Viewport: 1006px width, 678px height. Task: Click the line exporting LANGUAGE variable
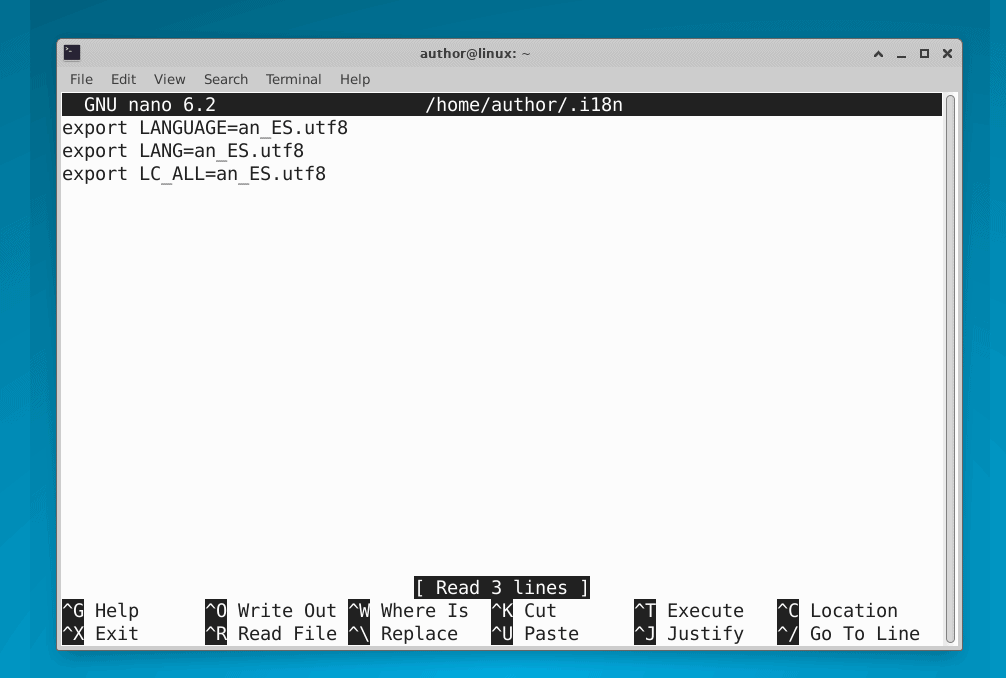tap(205, 128)
